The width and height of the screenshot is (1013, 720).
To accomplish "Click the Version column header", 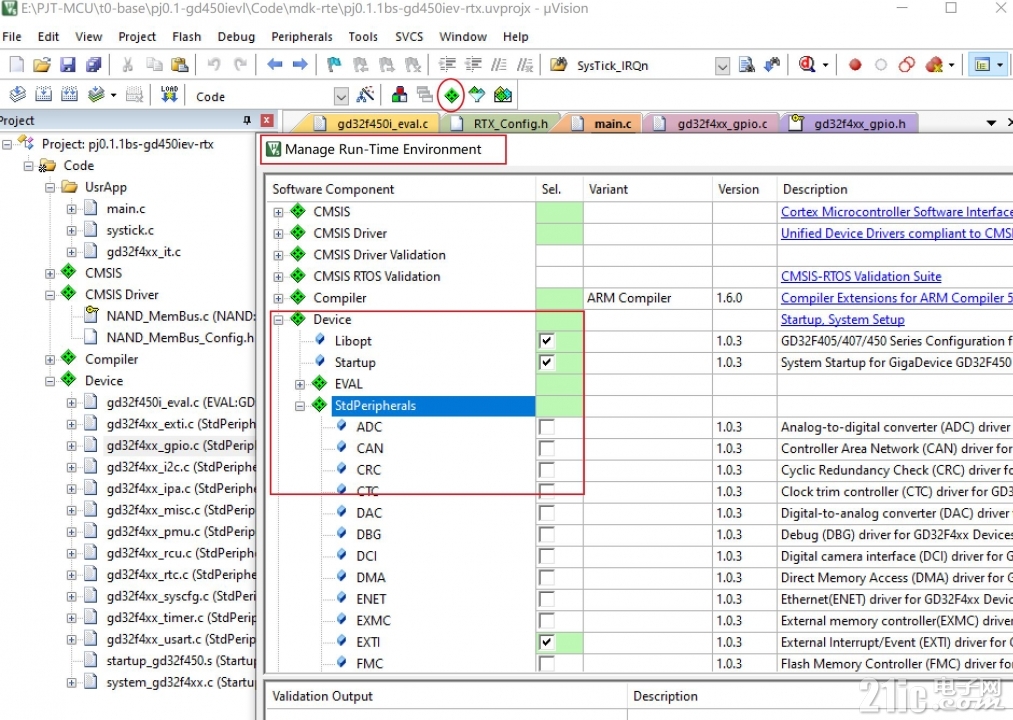I will (744, 189).
